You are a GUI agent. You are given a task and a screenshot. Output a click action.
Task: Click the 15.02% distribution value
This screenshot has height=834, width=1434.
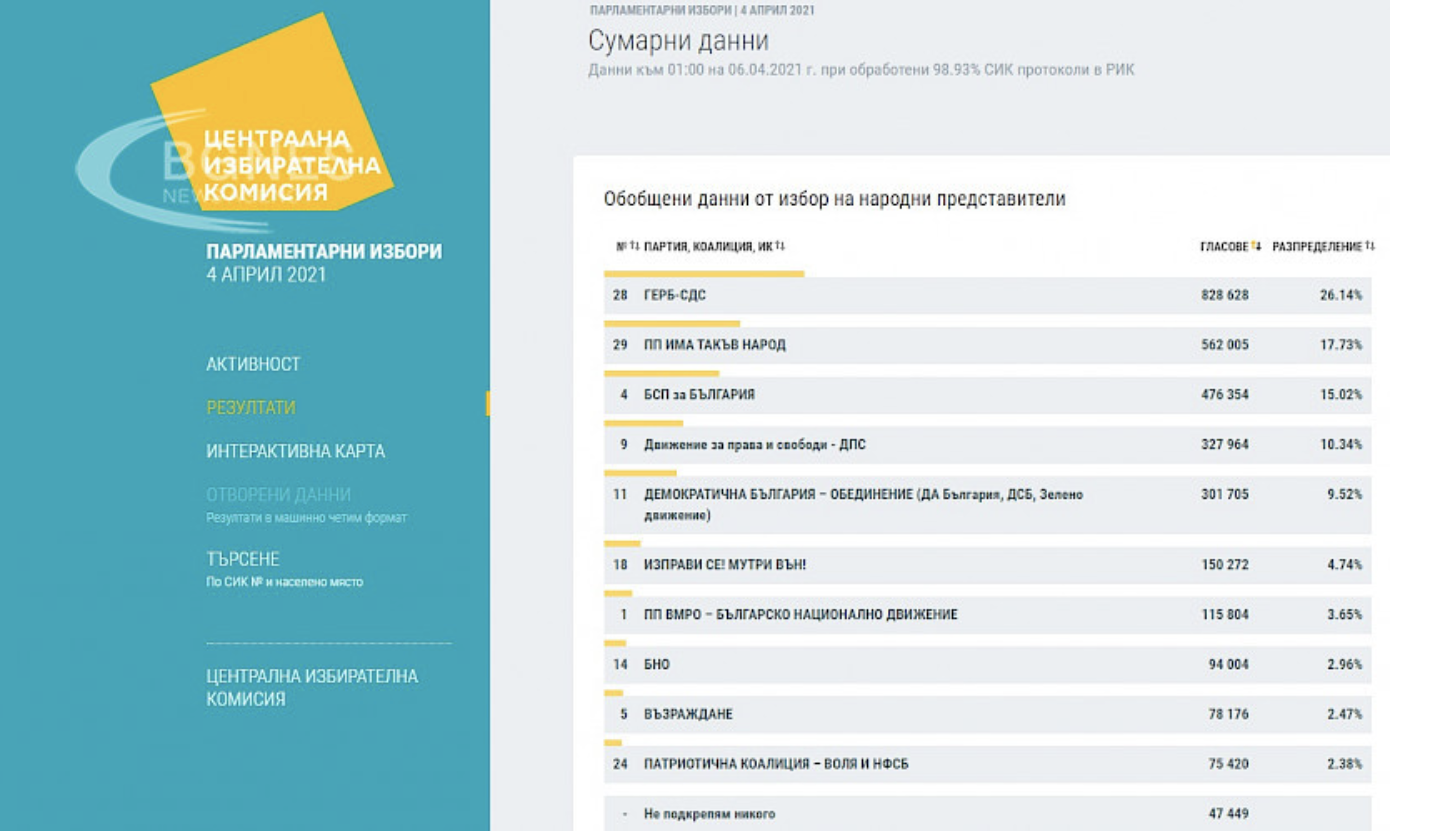point(1341,395)
